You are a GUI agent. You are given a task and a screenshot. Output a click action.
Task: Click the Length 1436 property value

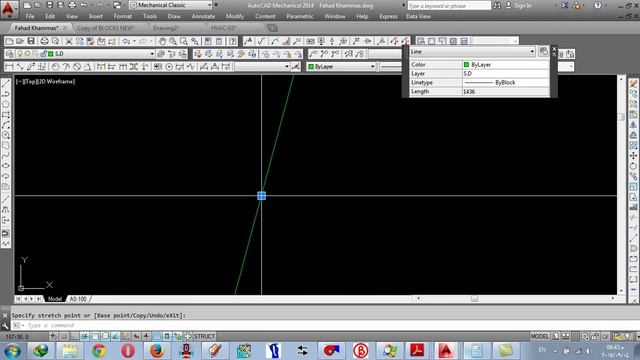505,91
